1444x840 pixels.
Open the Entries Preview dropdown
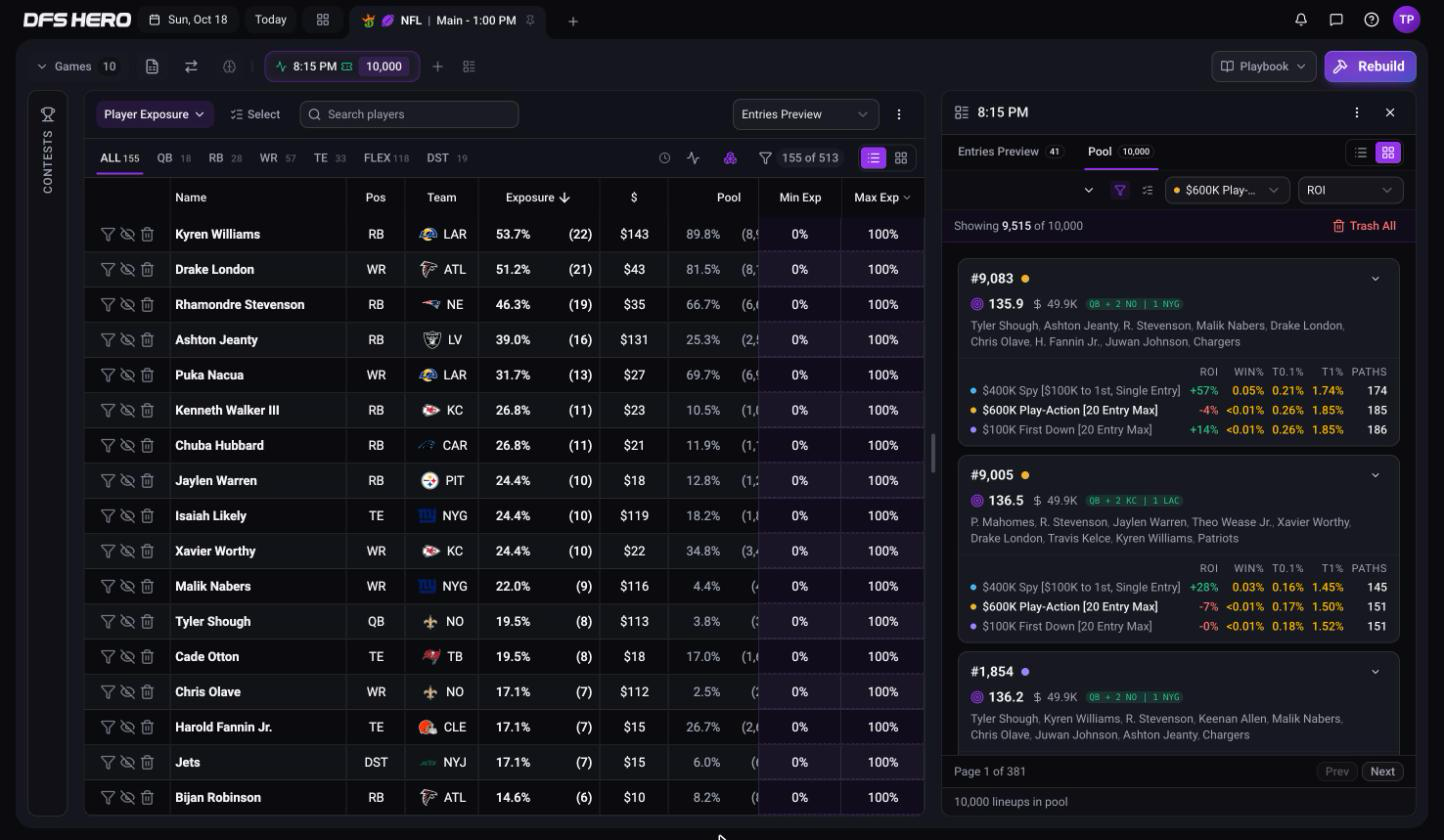(805, 114)
